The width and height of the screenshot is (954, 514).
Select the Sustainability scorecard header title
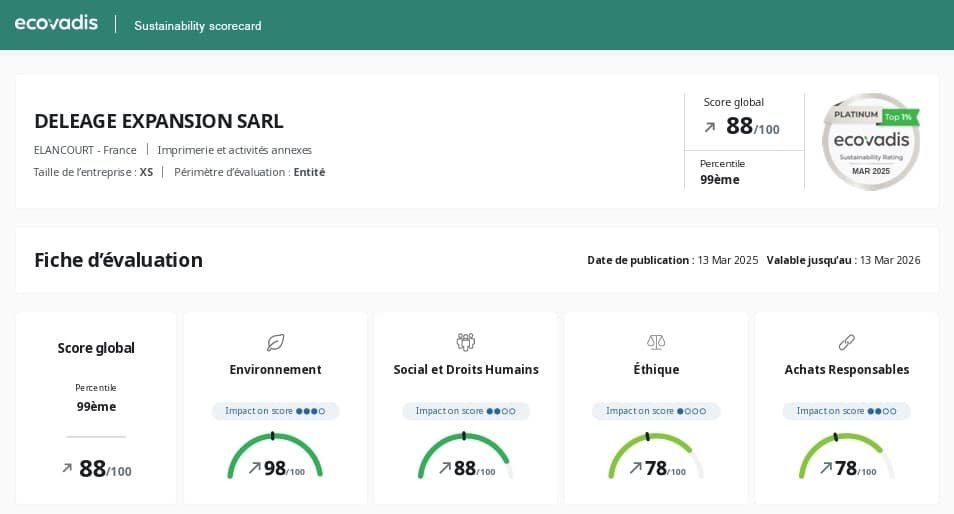[x=198, y=26]
